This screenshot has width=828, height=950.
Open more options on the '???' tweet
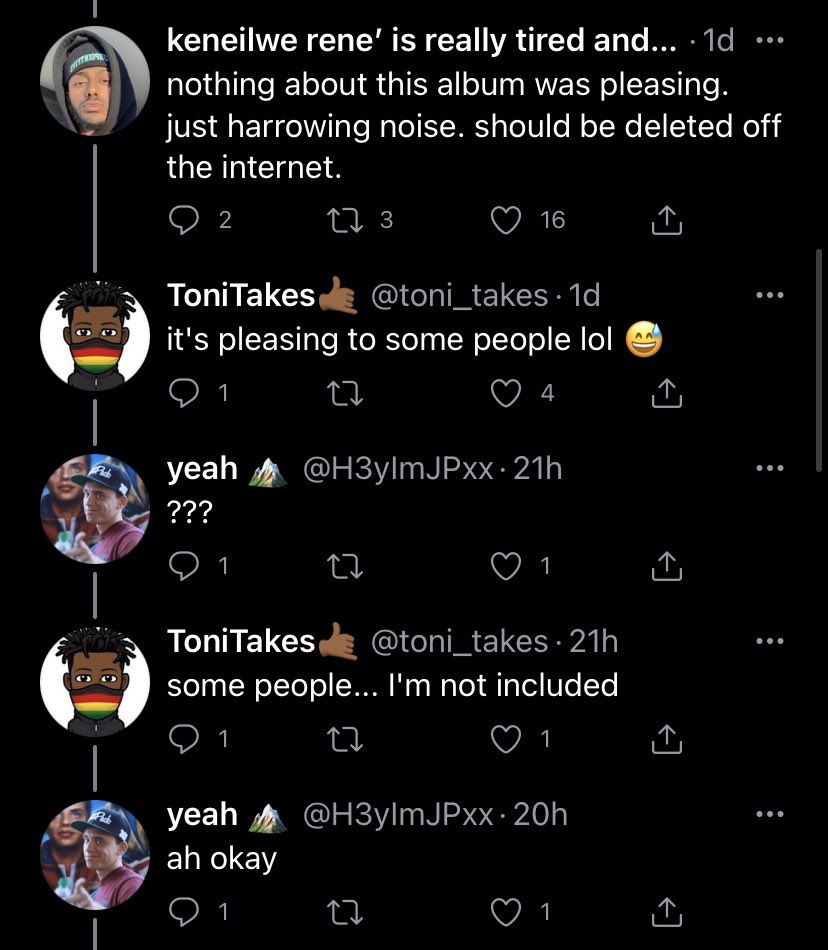coord(767,468)
